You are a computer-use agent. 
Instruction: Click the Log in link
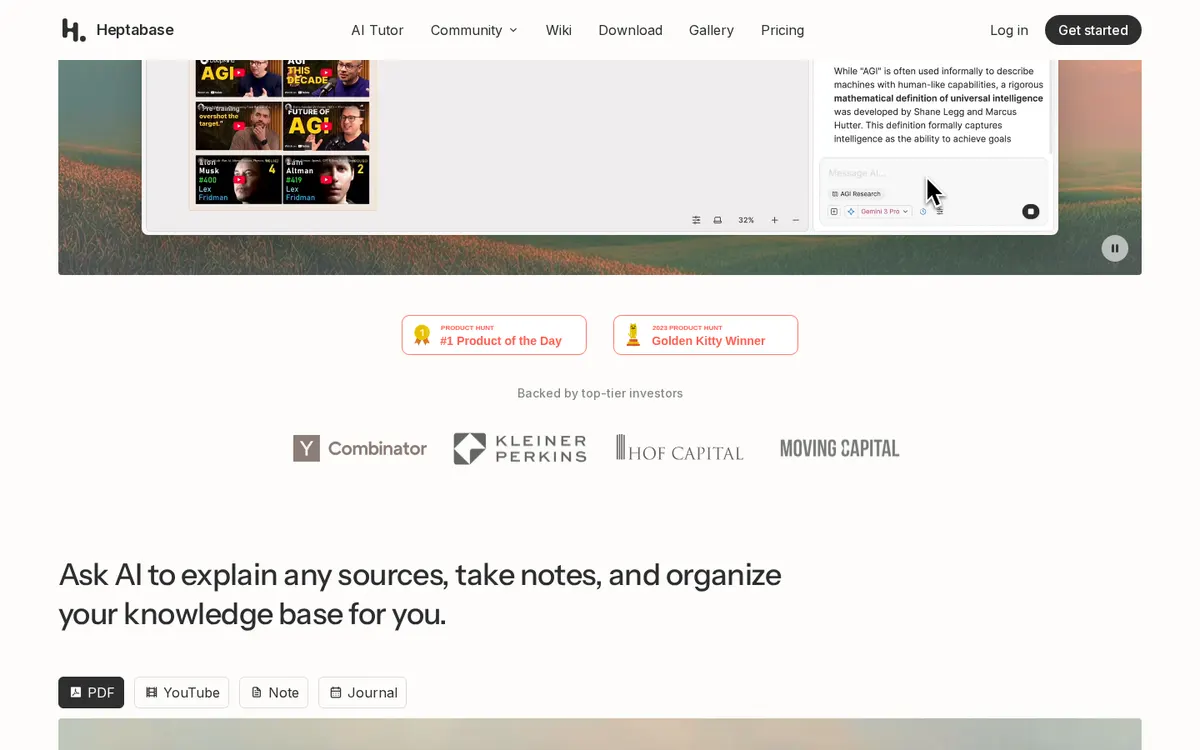[x=1009, y=30]
